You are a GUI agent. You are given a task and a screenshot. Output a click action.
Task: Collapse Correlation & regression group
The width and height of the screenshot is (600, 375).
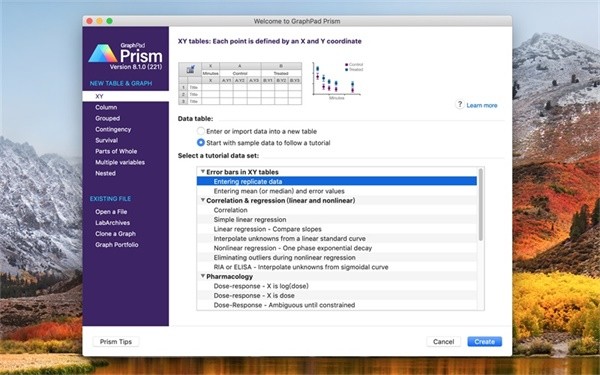203,200
